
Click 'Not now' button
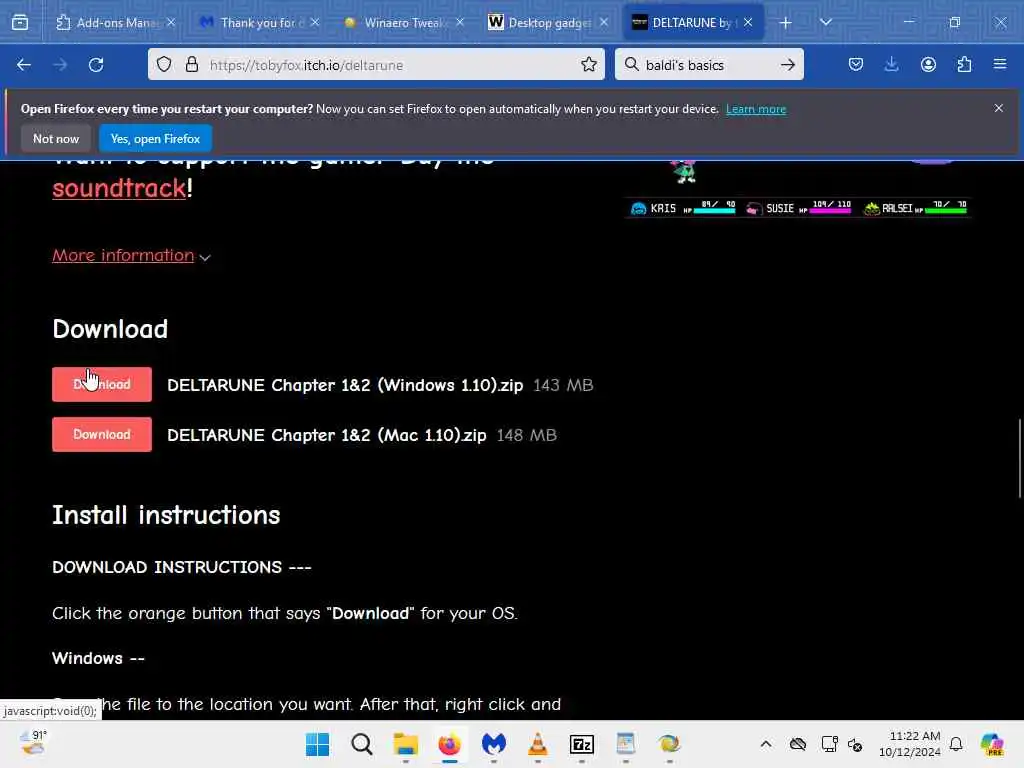(x=56, y=138)
